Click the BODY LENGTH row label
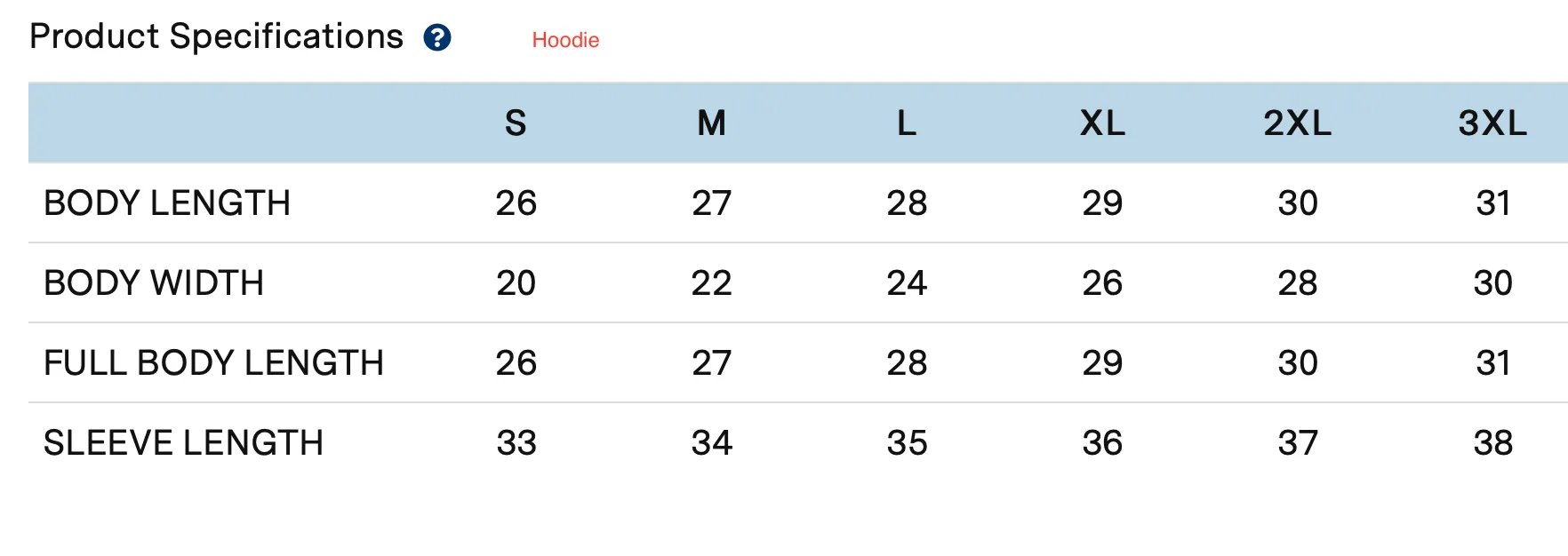The image size is (1568, 556). (167, 203)
